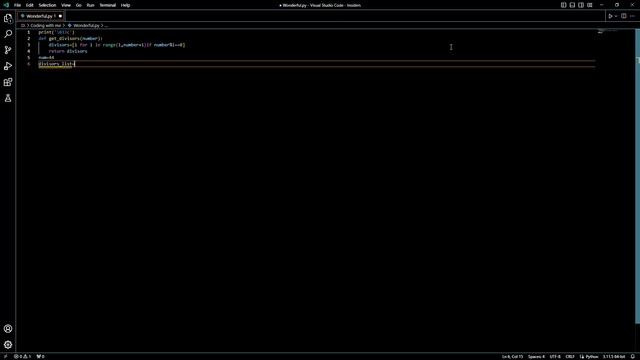
Task: Open the Run and Debug view
Action: coord(8,66)
